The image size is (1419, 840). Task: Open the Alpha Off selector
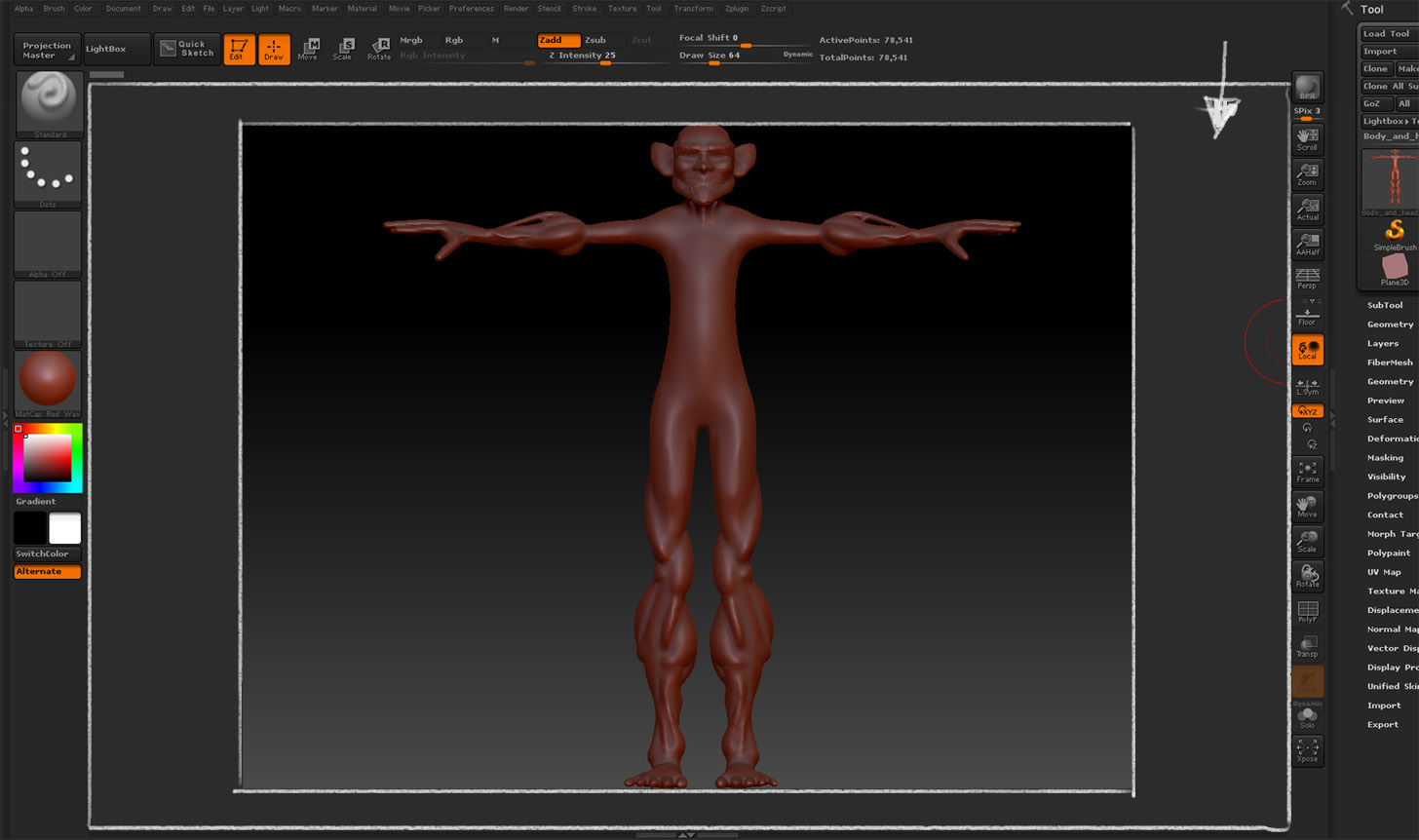48,245
